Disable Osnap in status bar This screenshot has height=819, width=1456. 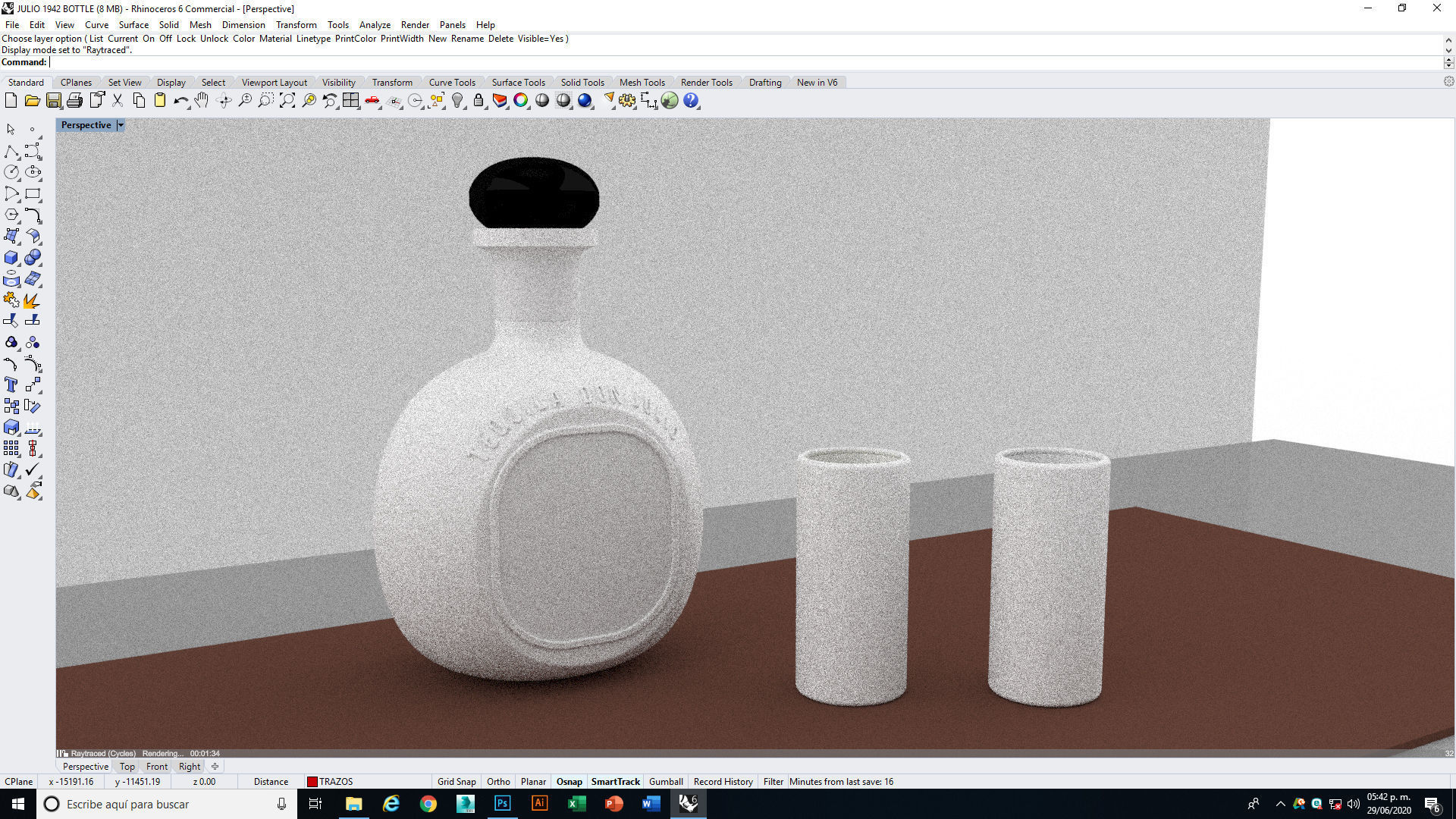(x=569, y=782)
